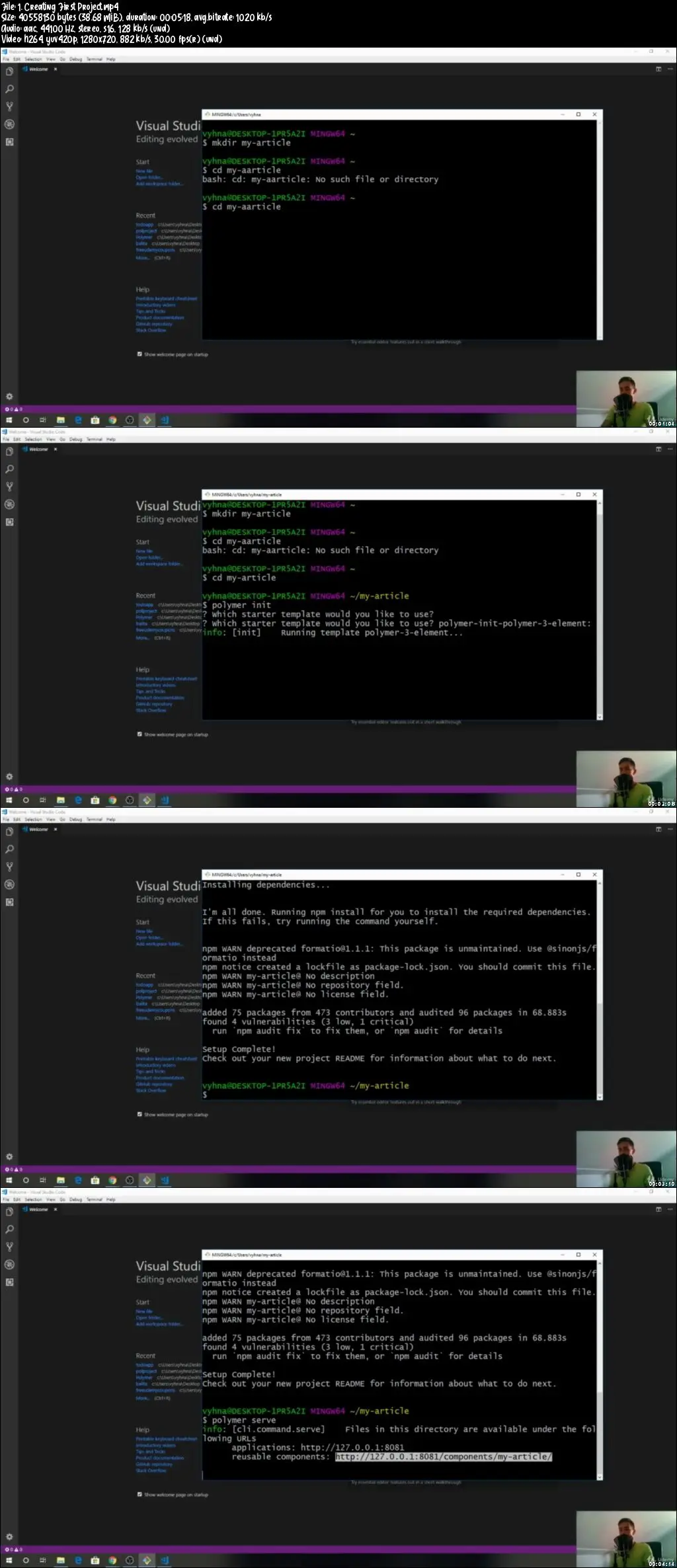Open Microsoft Store taskbar icon in 00:01:04 frame
Screen dimensions: 677x1568
tap(95, 420)
